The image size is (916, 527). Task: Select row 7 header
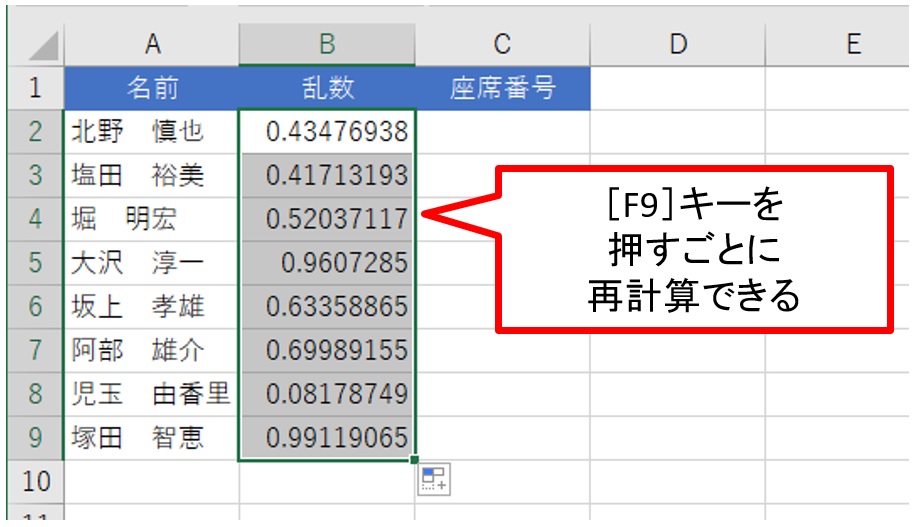click(x=35, y=351)
